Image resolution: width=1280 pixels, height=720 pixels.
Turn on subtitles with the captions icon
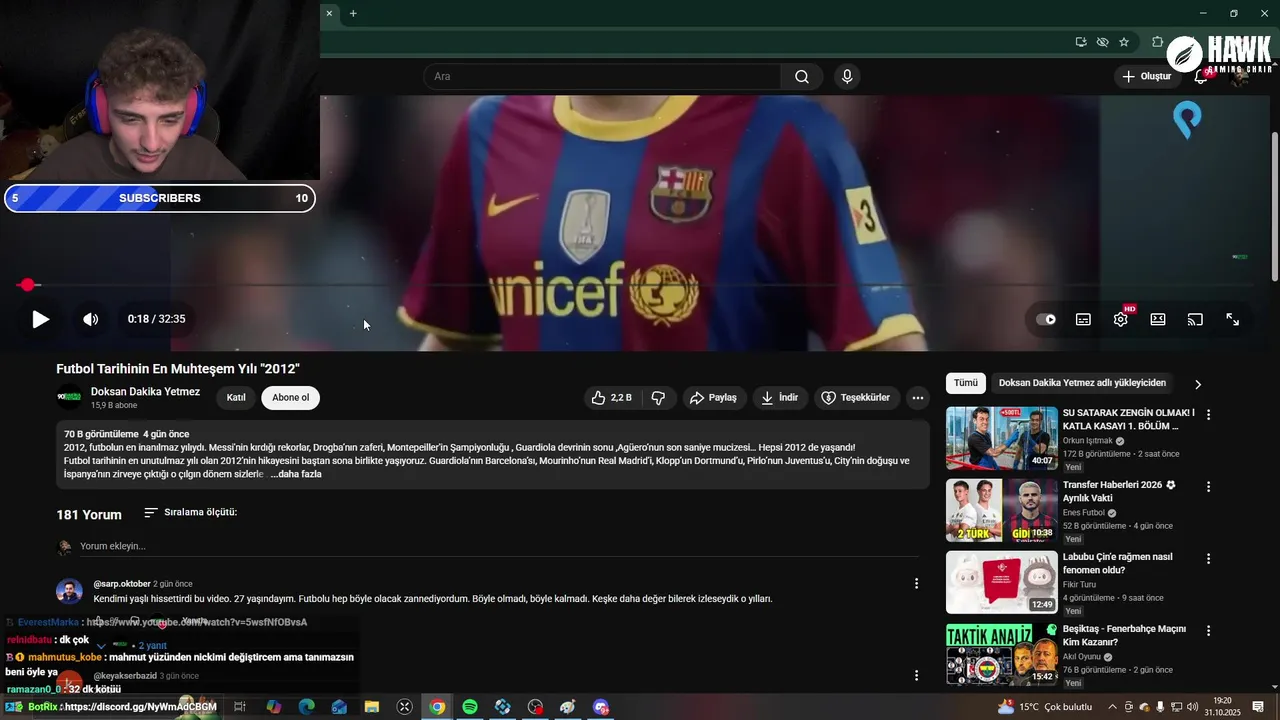point(1083,319)
